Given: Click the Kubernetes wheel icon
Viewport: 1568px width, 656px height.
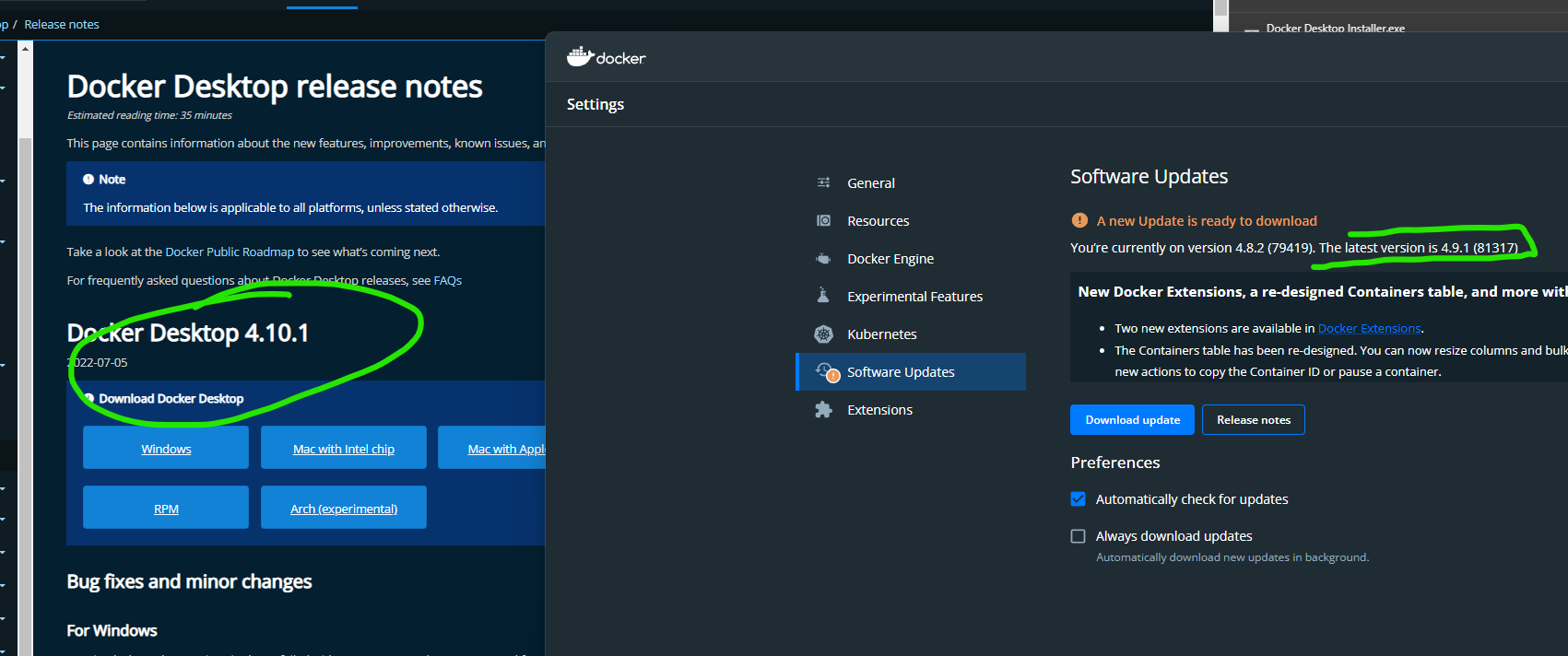Looking at the screenshot, I should 823,334.
